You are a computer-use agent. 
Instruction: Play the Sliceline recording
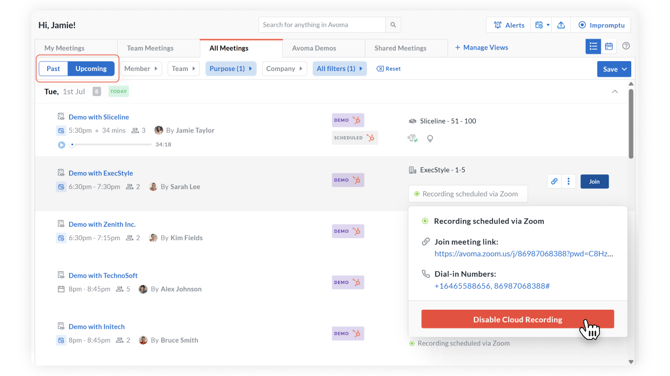click(x=62, y=145)
